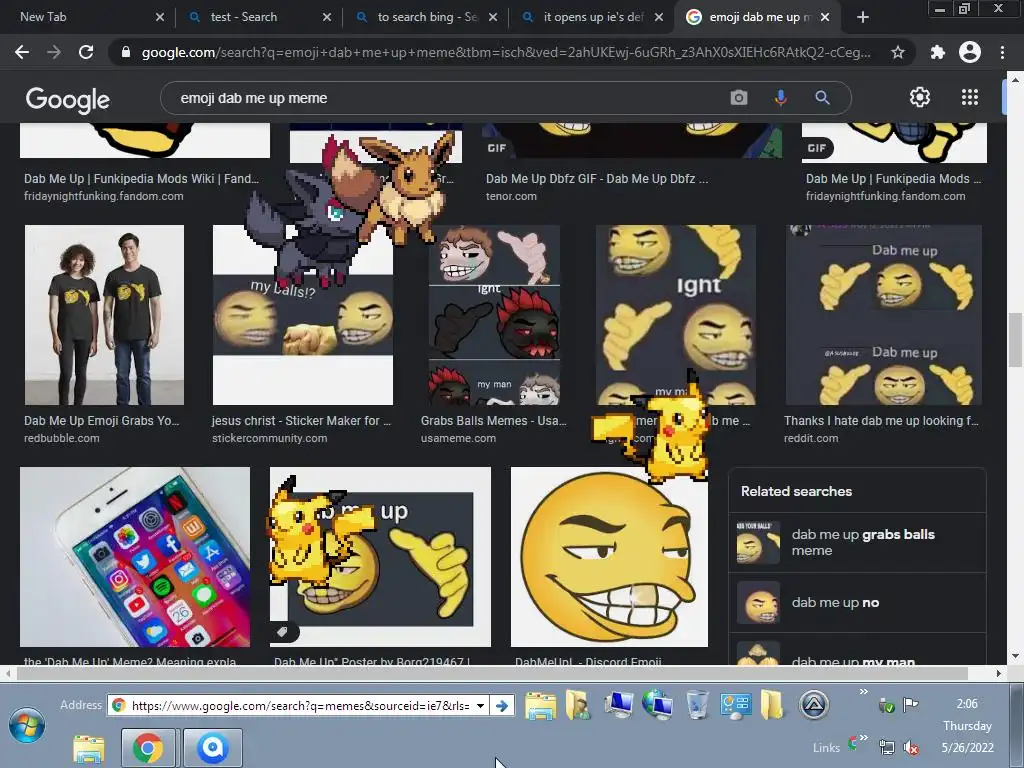The height and width of the screenshot is (768, 1024).
Task: Open the redbubble t-shirt couple thumbnail
Action: (x=104, y=315)
